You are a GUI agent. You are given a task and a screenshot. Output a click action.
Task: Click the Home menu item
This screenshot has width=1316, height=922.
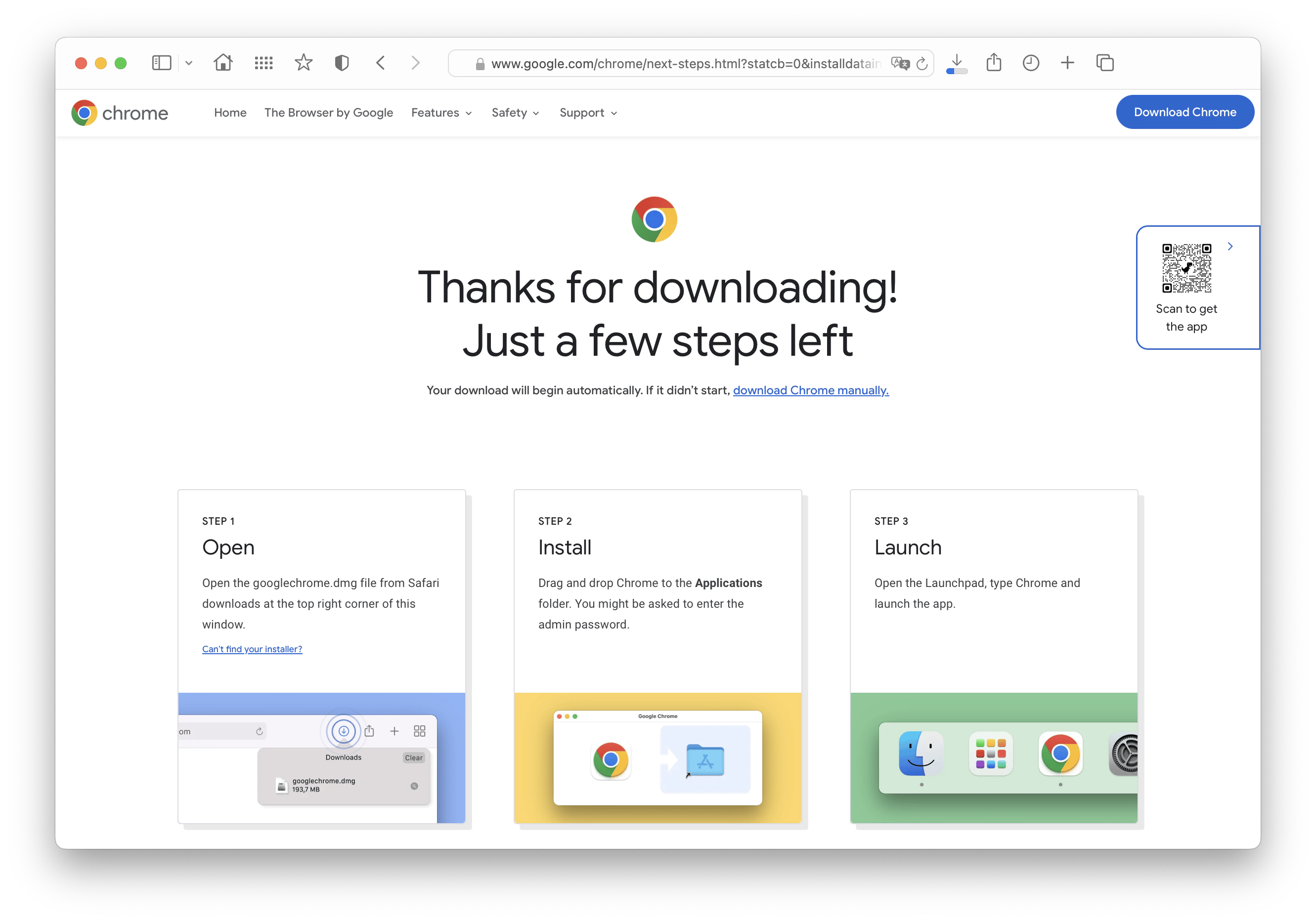coord(230,113)
